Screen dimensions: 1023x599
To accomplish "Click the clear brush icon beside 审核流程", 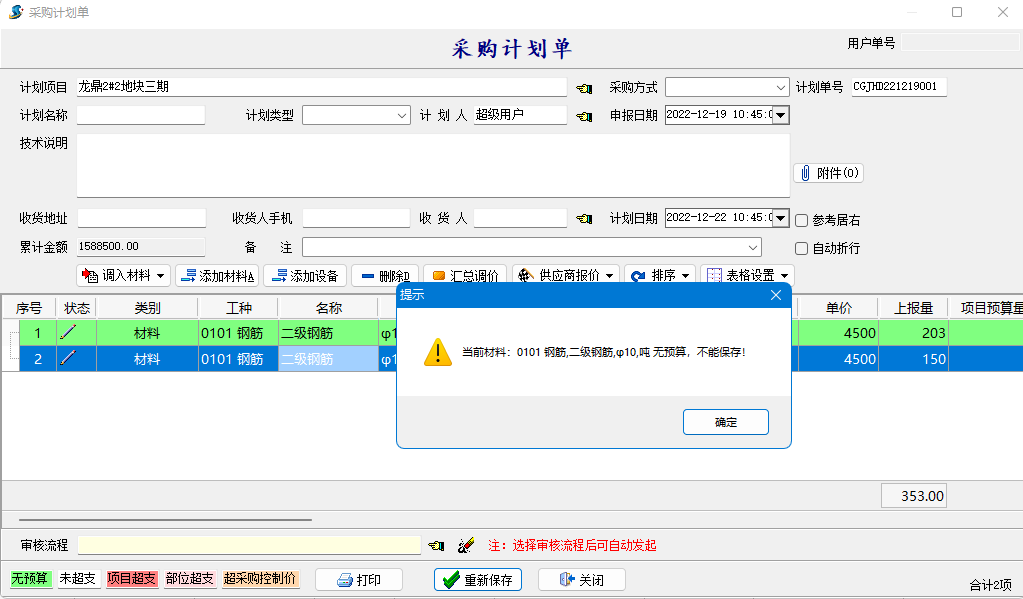I will (x=465, y=546).
